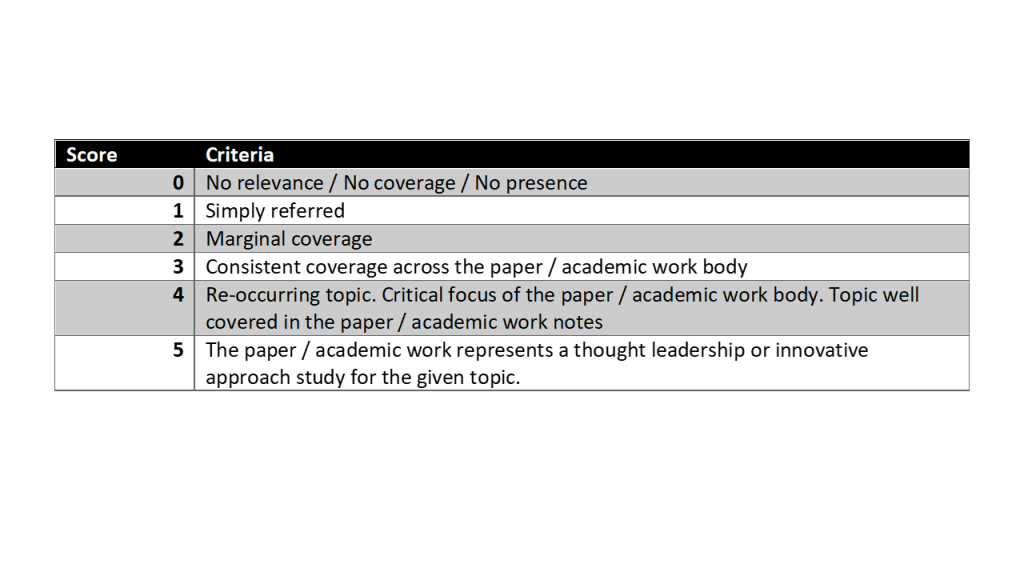Click the 'Simply referred' criteria text
The image size is (1024, 576).
point(275,211)
